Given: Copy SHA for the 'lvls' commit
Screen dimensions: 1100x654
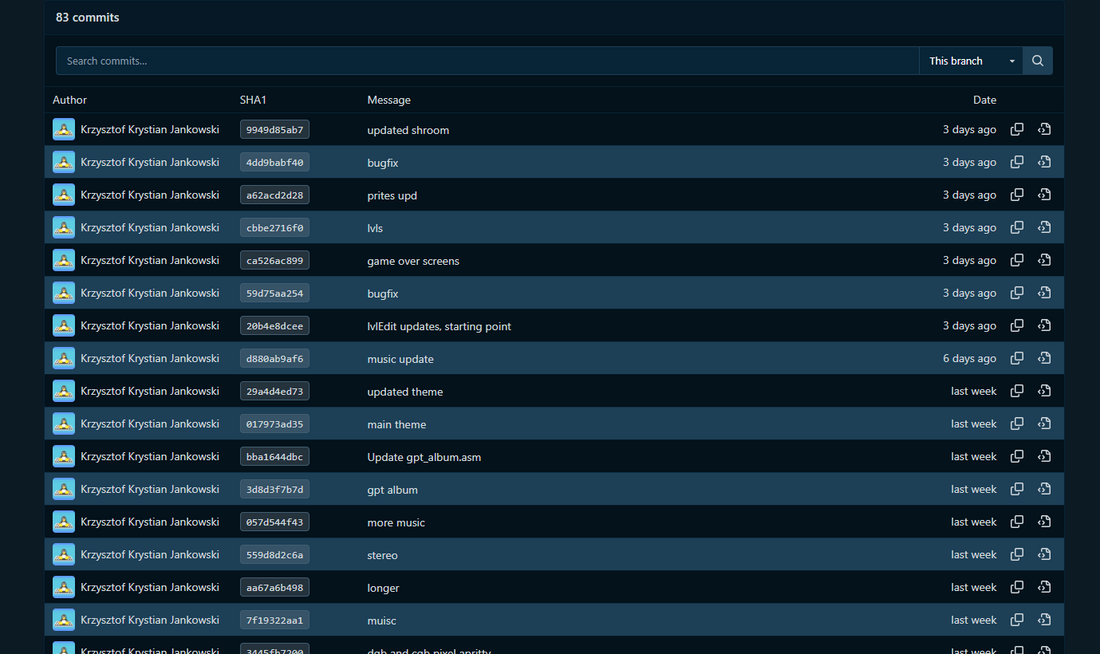Looking at the screenshot, I should (1017, 227).
